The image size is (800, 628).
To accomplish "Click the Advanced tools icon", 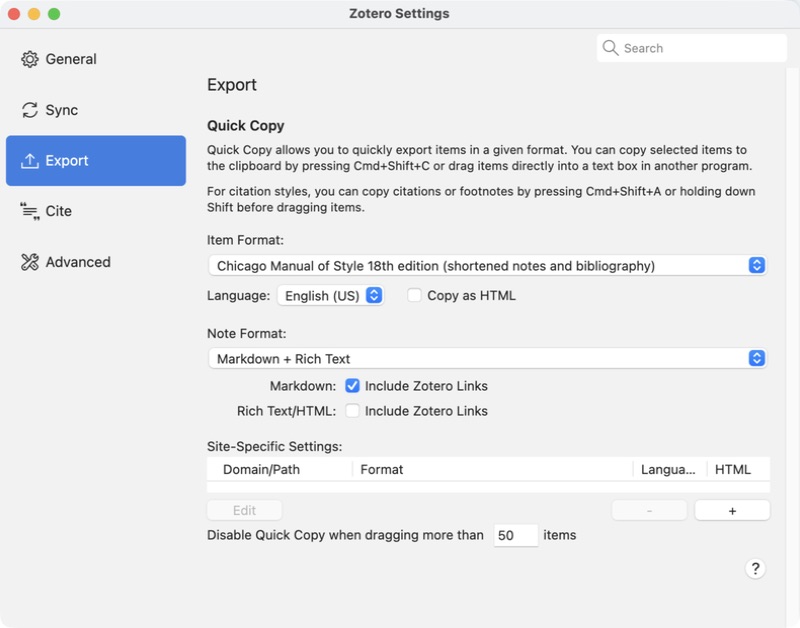I will pyautogui.click(x=30, y=262).
